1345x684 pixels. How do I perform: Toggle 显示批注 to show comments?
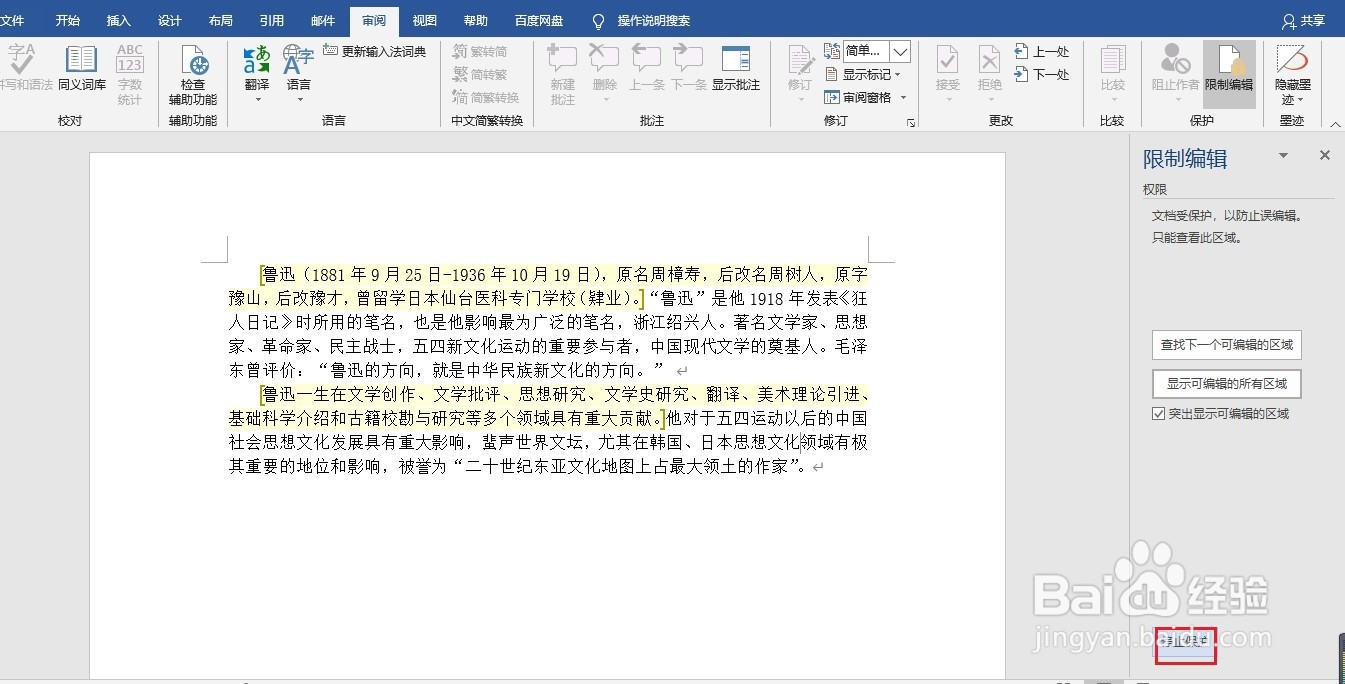click(736, 70)
